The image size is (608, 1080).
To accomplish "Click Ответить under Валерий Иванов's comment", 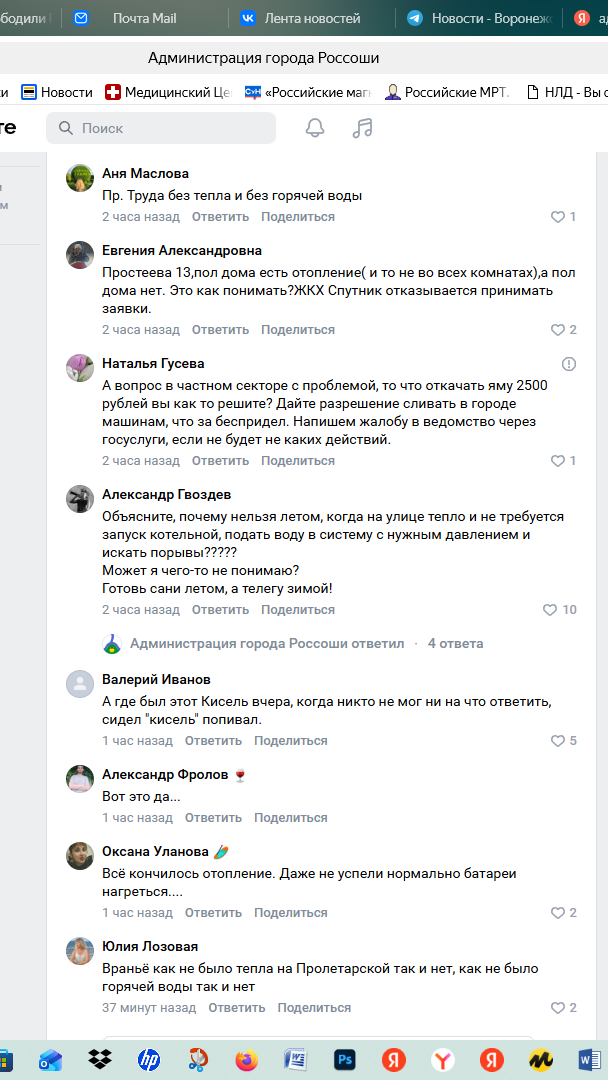I will click(213, 741).
